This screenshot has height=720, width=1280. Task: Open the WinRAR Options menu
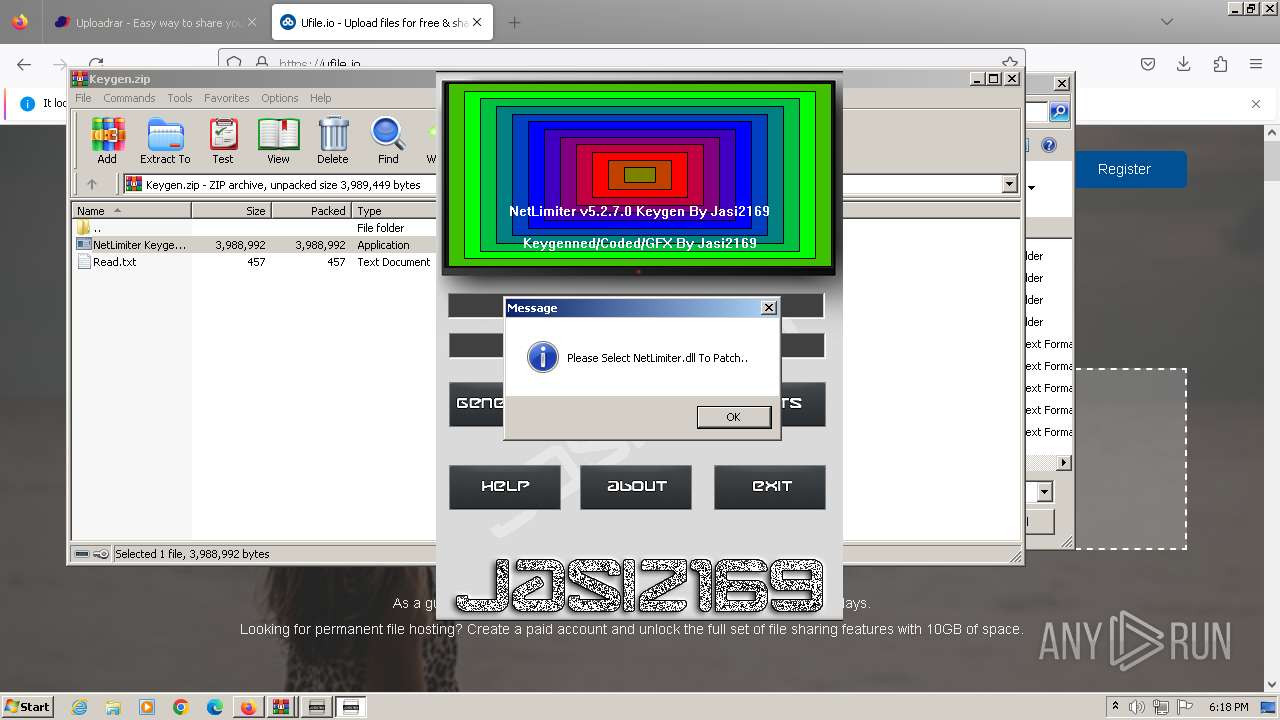280,98
